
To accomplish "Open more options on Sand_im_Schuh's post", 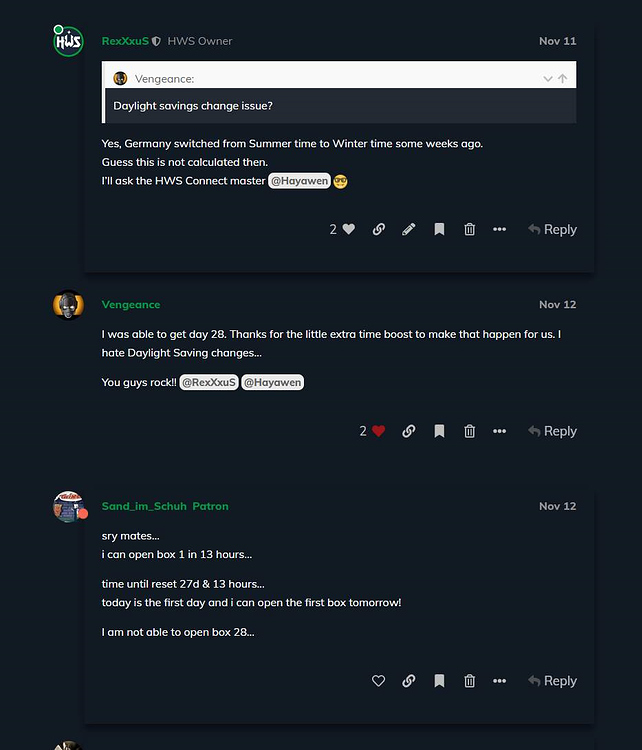I will click(500, 681).
